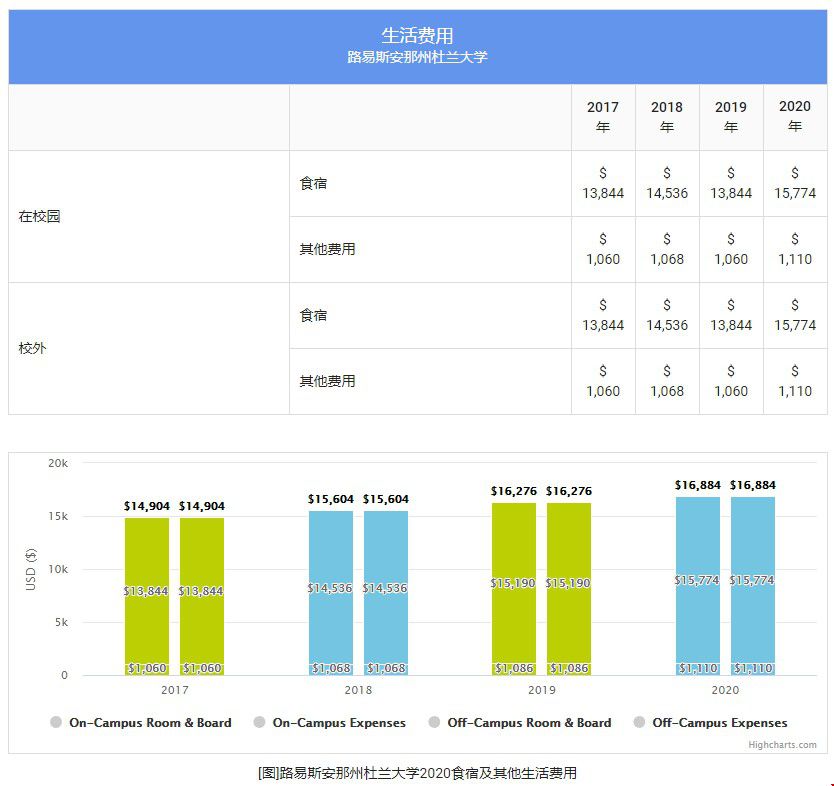834x786 pixels.
Task: Click 在校园 其他费用 2018 cell $1,068
Action: (667, 249)
